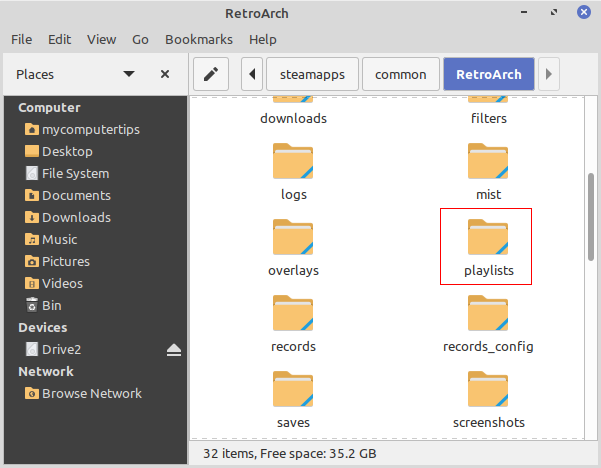The image size is (601, 468).
Task: Click the downloads folder label
Action: coord(293,118)
